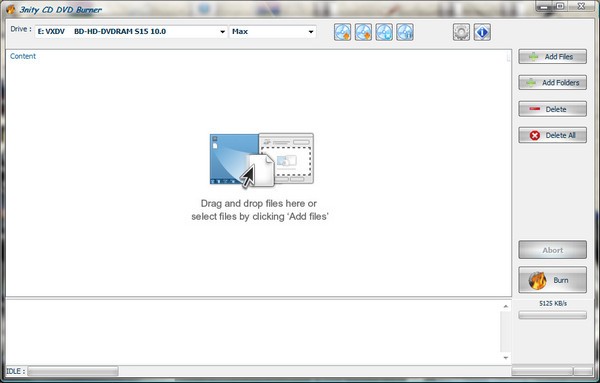Click the Abort button
The height and width of the screenshot is (383, 600).
[552, 250]
